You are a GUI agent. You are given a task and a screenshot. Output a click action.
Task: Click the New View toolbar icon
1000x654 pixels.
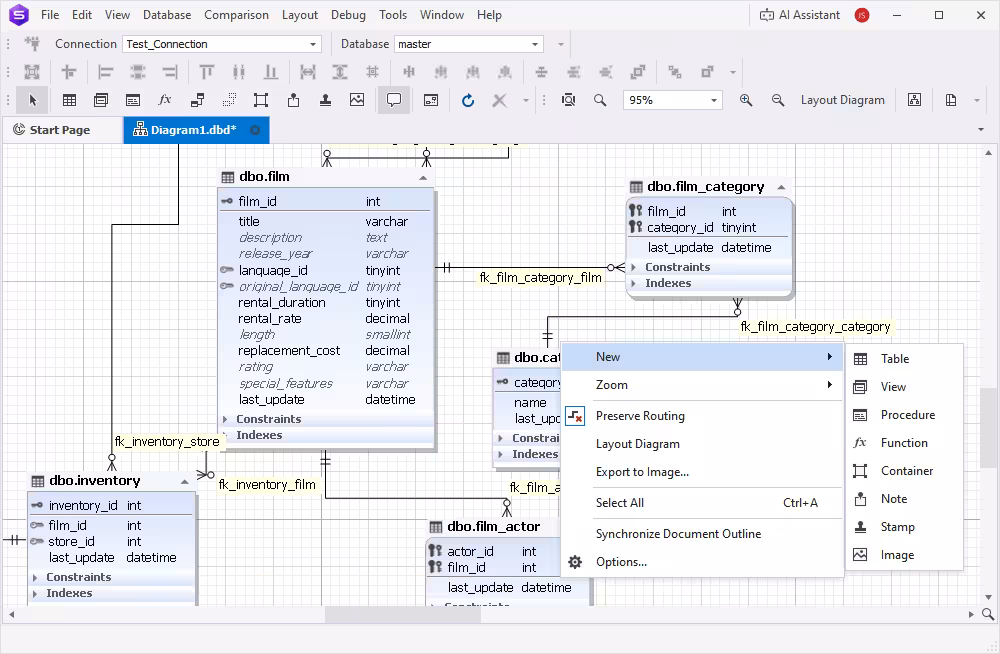click(x=101, y=100)
